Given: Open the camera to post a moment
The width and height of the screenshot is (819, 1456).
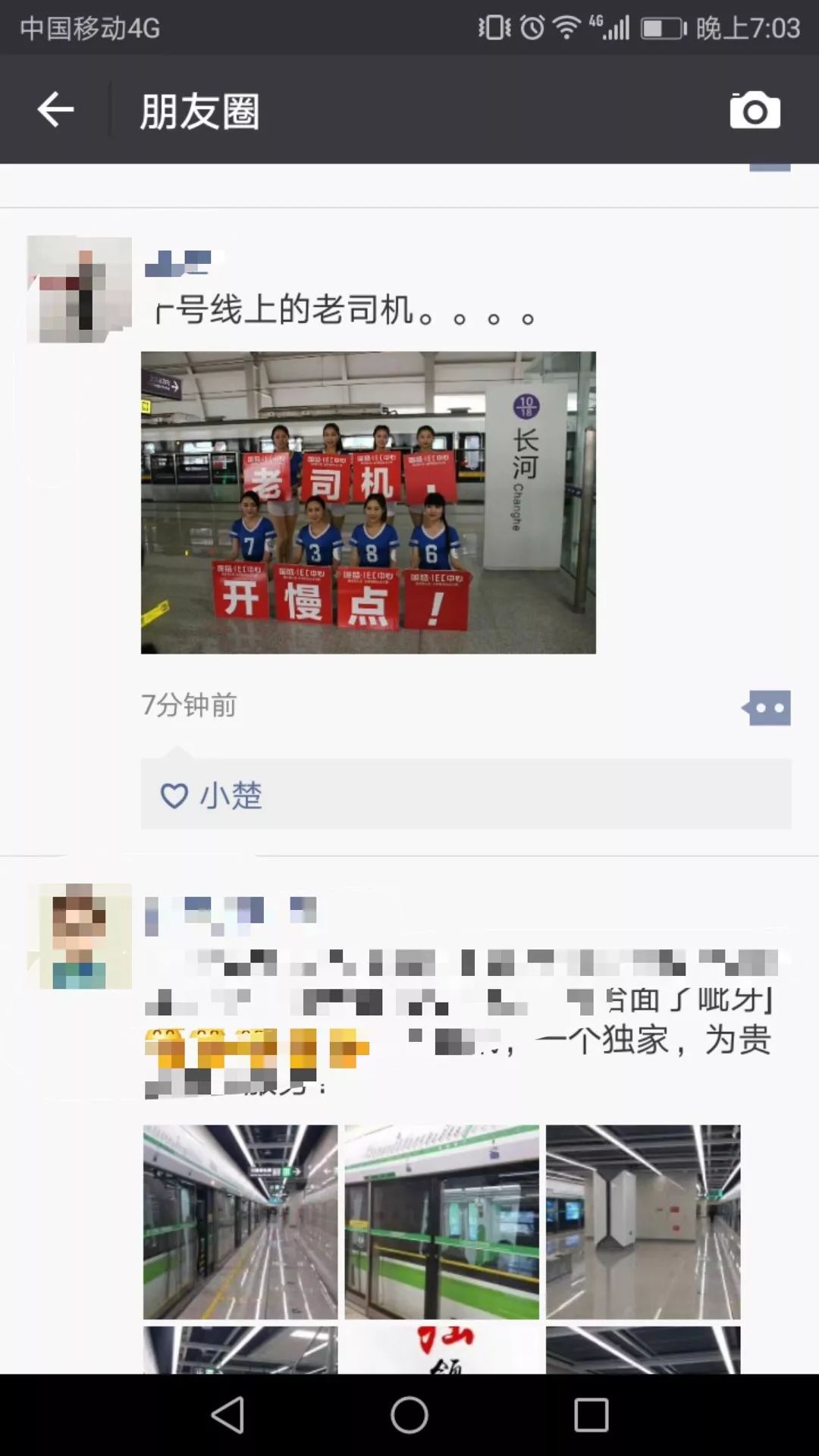Looking at the screenshot, I should [x=755, y=110].
